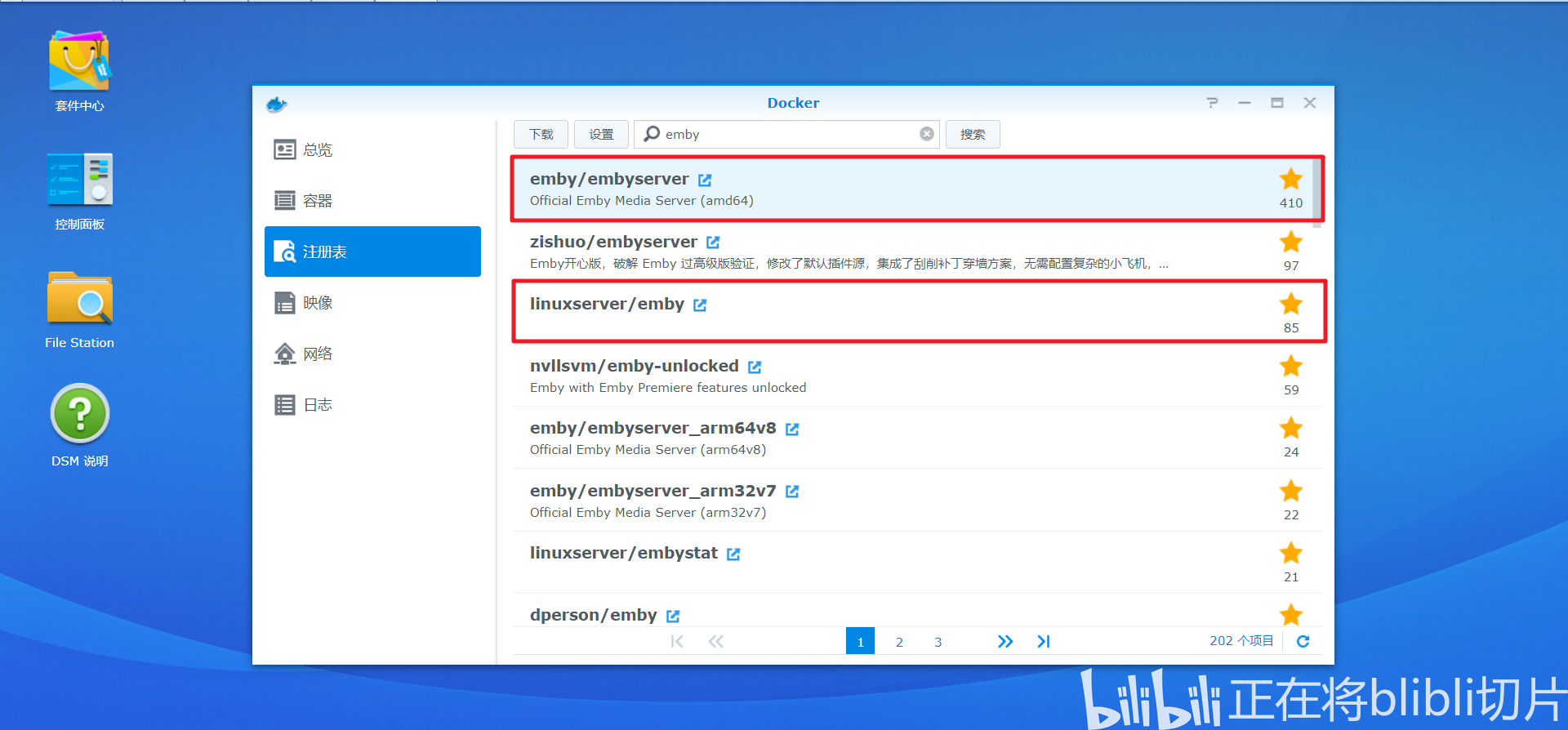Open external link for emby/embyserver_arm64v8

[x=792, y=429]
